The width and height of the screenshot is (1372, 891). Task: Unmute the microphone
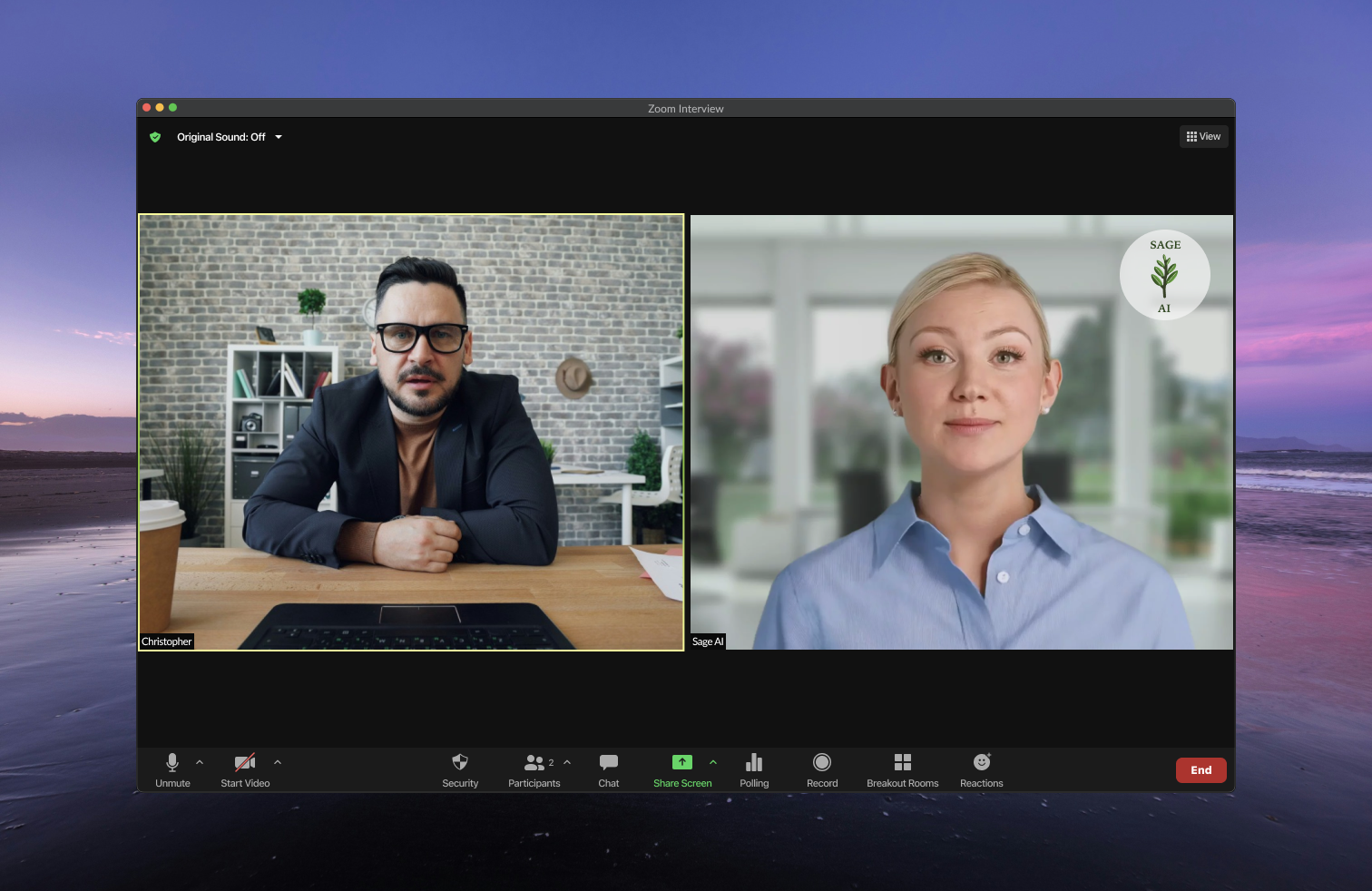(172, 769)
